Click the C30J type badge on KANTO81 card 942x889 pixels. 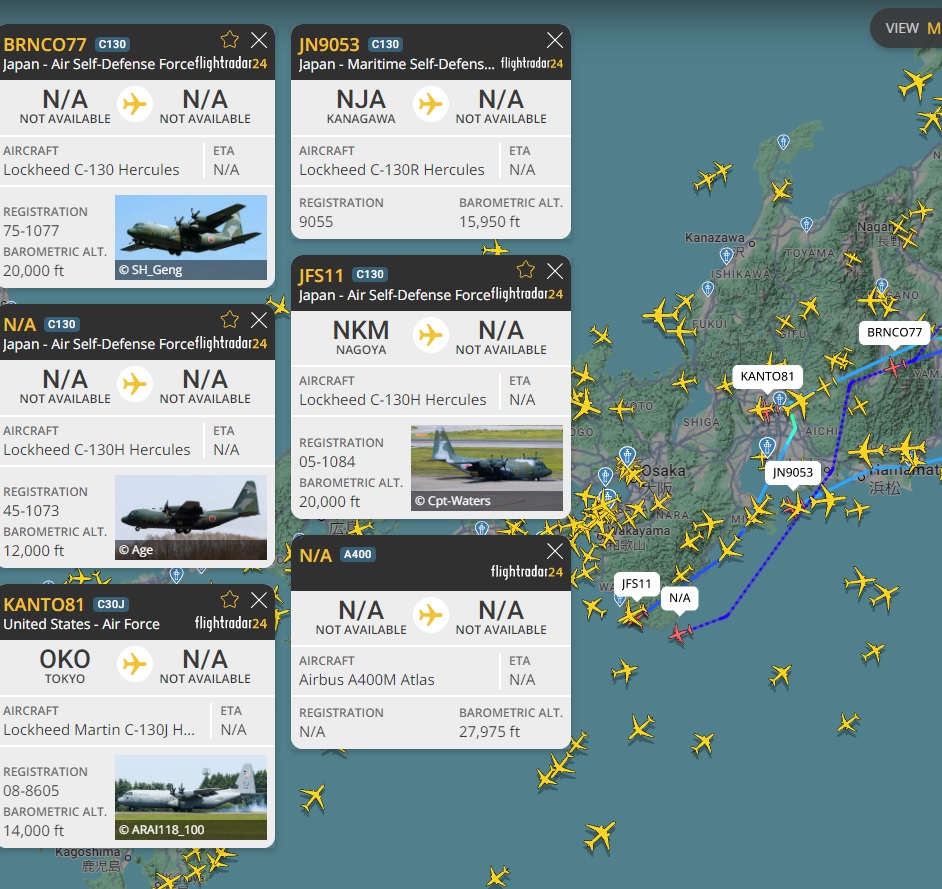click(x=111, y=604)
